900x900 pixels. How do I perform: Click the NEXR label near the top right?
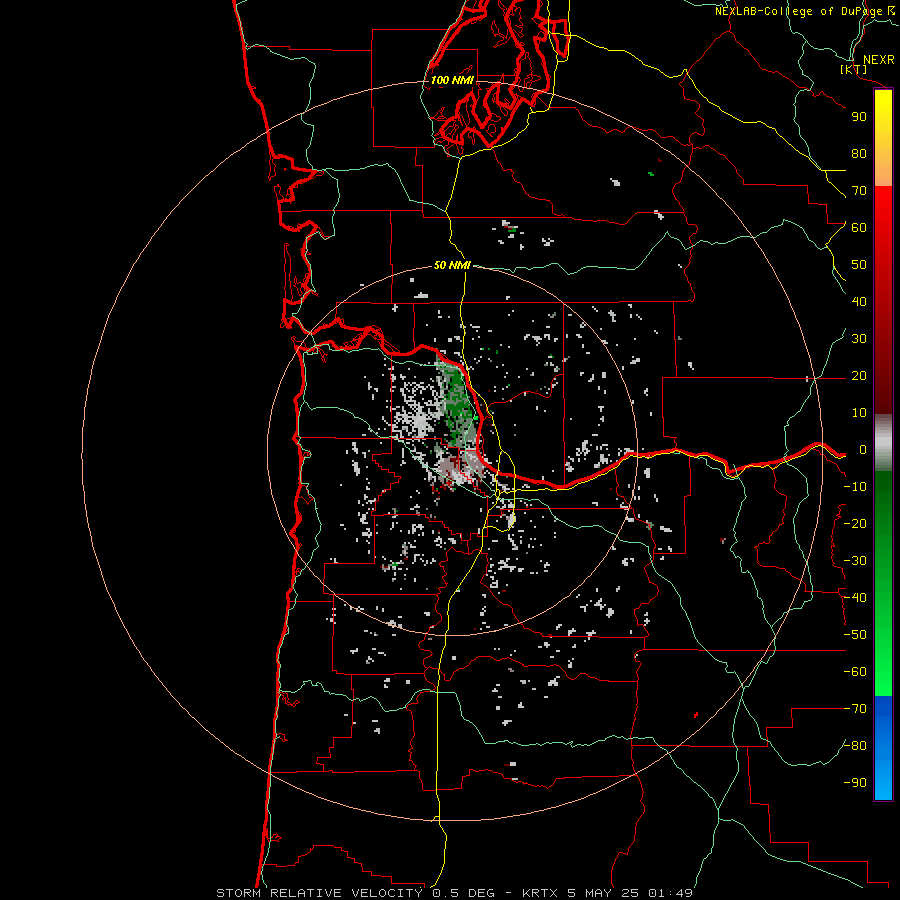coord(879,60)
